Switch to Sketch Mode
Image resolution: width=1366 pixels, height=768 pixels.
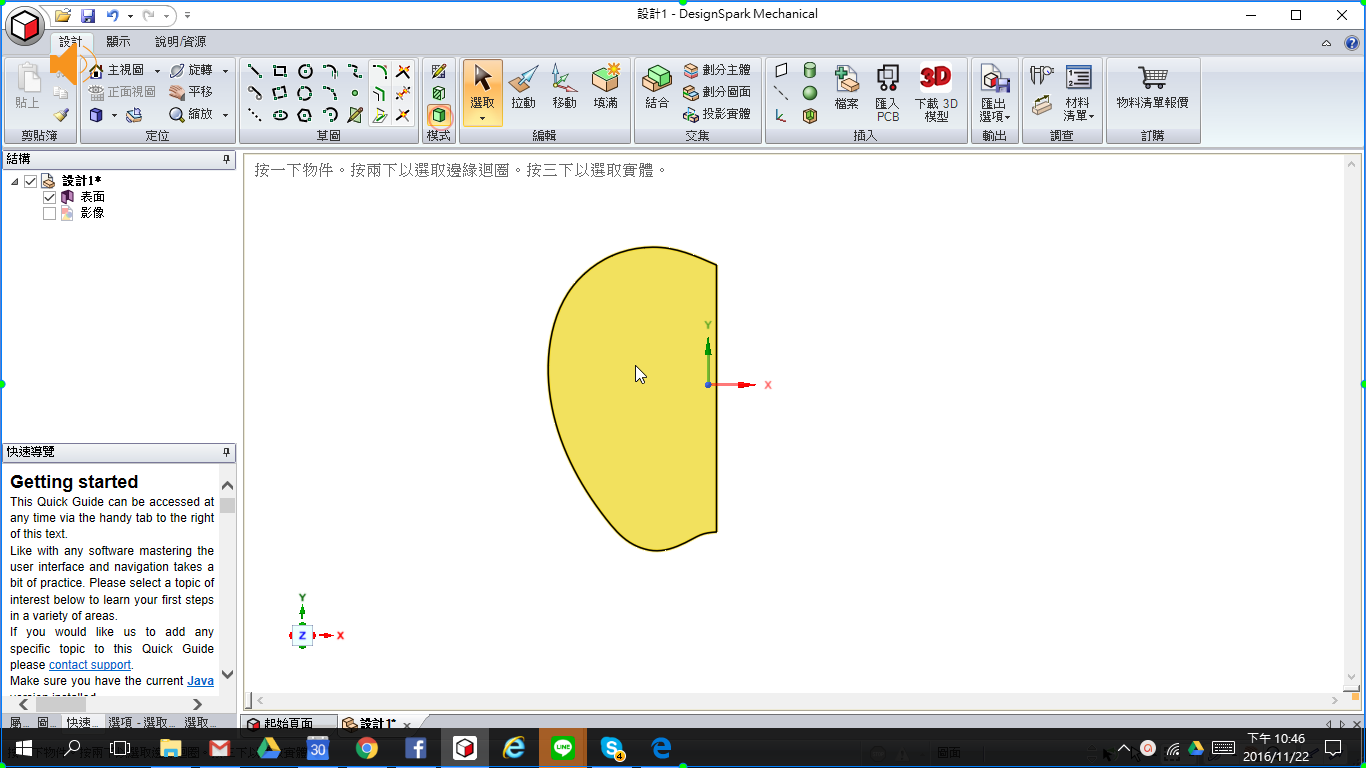439,71
